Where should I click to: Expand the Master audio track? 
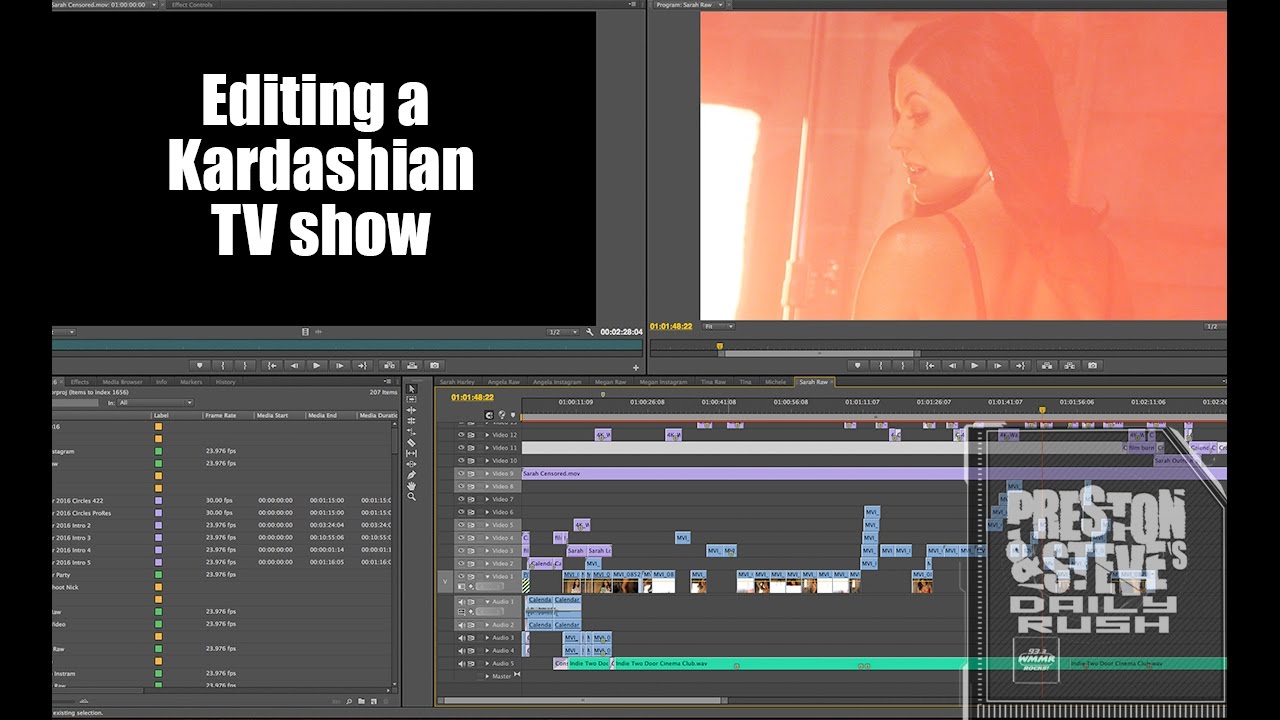pos(488,676)
